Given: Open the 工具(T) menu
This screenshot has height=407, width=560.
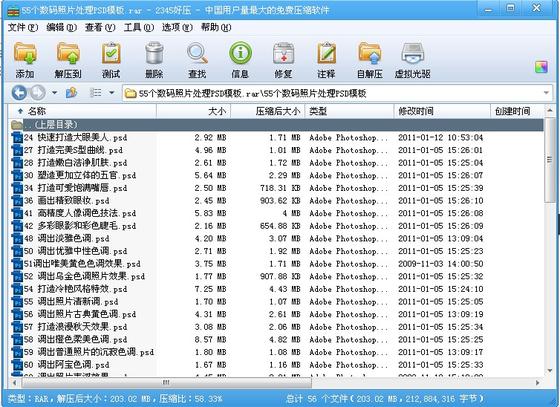Looking at the screenshot, I should click(139, 27).
